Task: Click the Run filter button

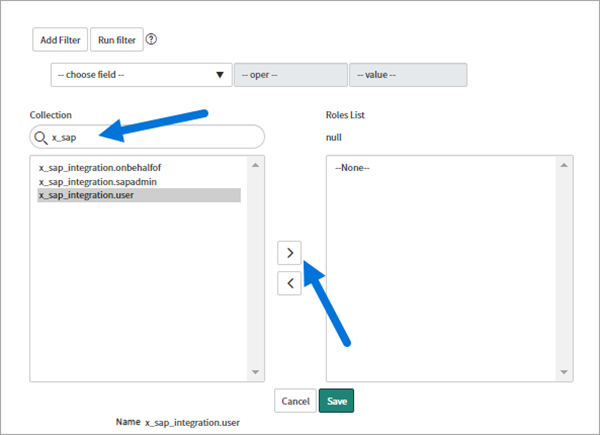Action: 117,39
